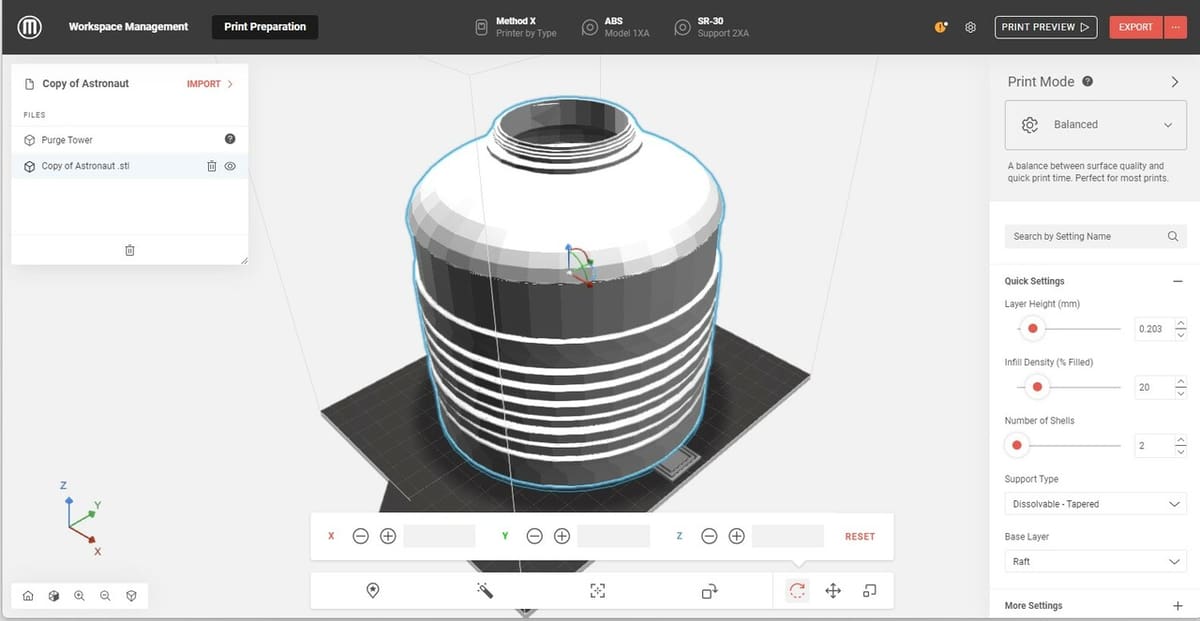The height and width of the screenshot is (621, 1200).
Task: Click the Infill Density value 20 field
Action: (1152, 387)
